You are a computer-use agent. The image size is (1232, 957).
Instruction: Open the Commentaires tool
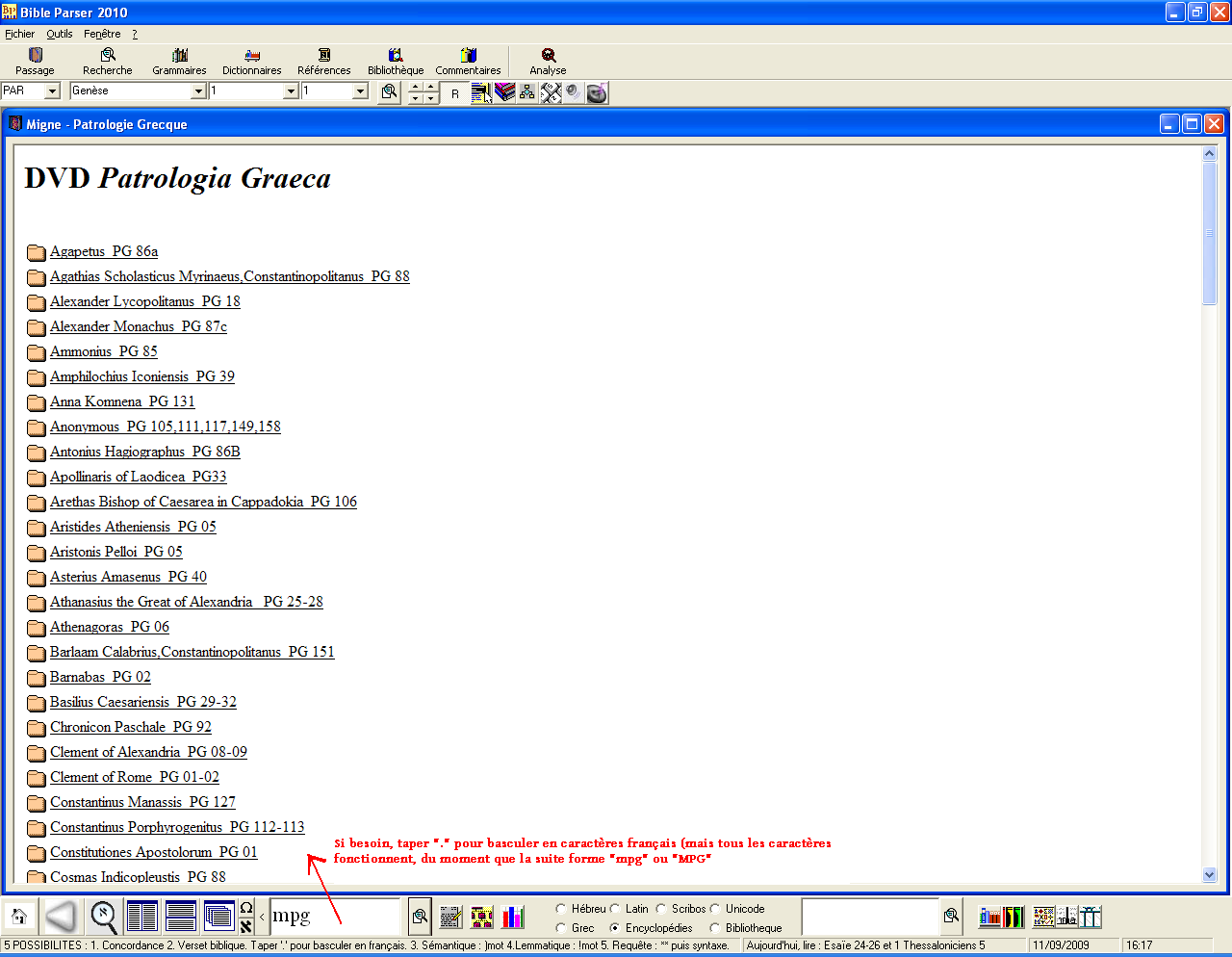pos(468,62)
